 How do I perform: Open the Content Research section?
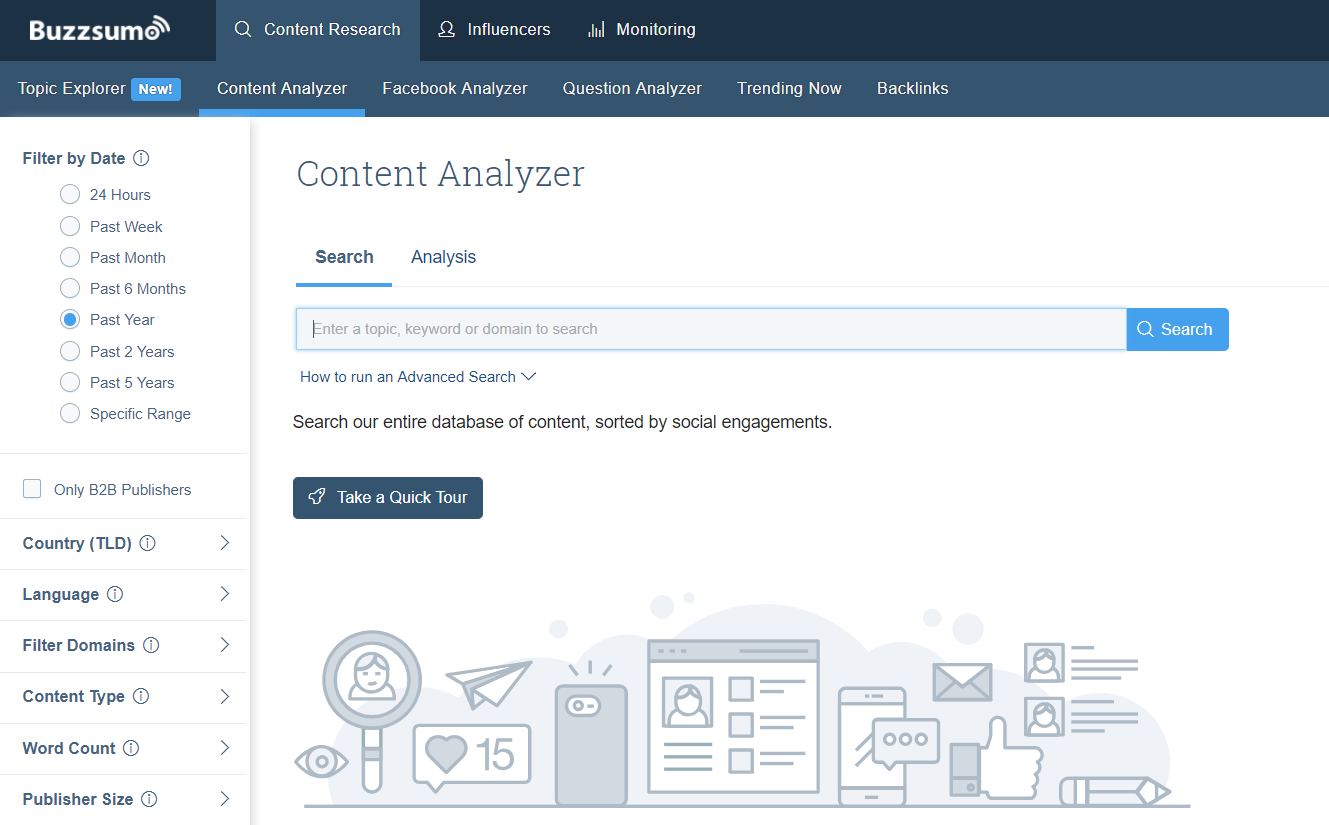coord(318,30)
